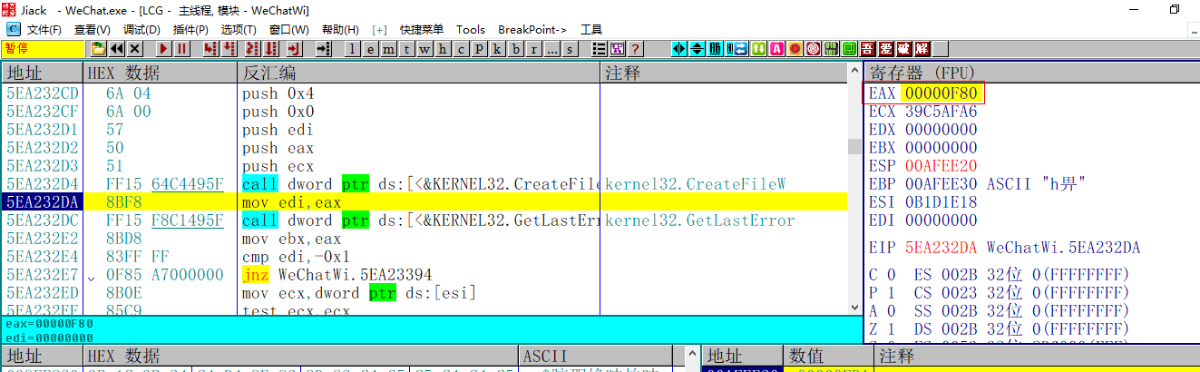This screenshot has height=372, width=1200.
Task: Click the cyan left-right arrows icon
Action: point(679,48)
